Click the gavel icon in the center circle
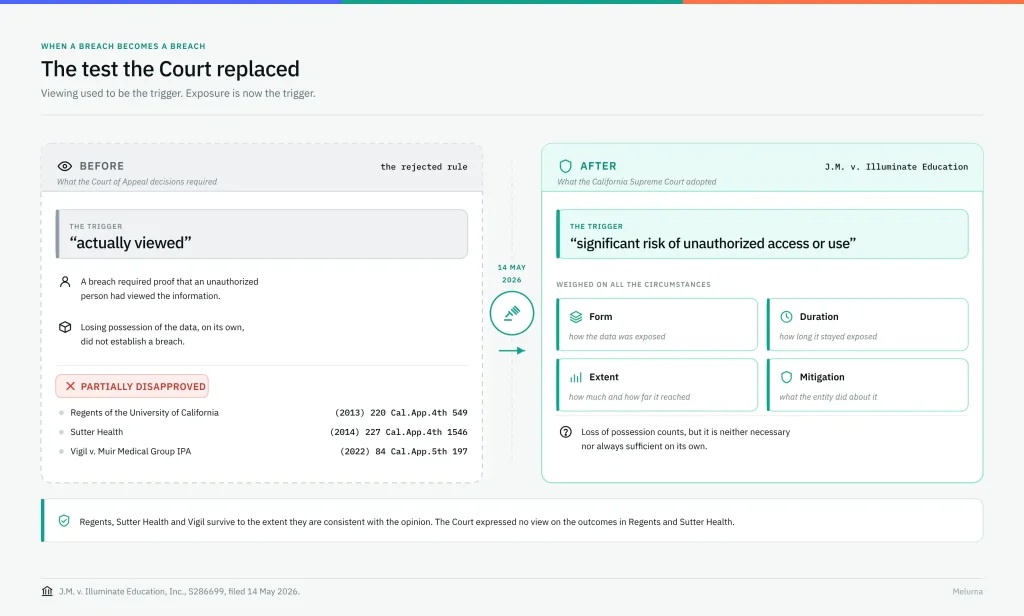Viewport: 1024px width, 616px height. (512, 314)
